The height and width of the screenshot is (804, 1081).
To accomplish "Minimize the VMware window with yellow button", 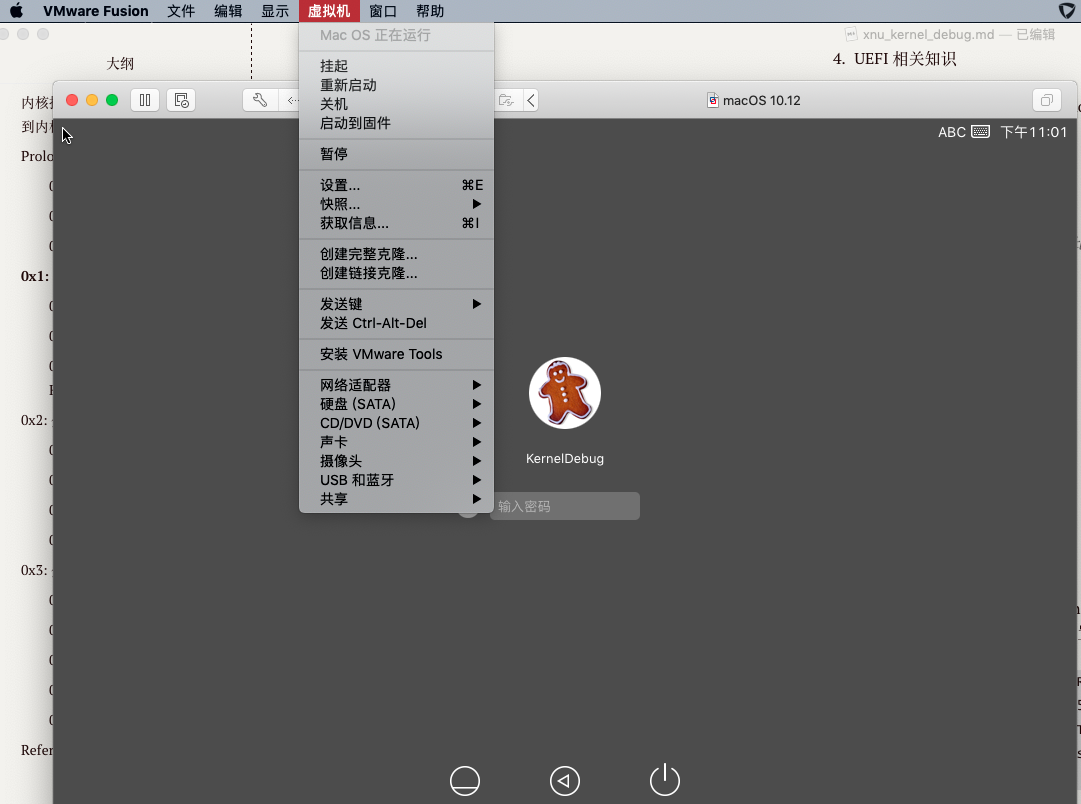I will pyautogui.click(x=92, y=100).
